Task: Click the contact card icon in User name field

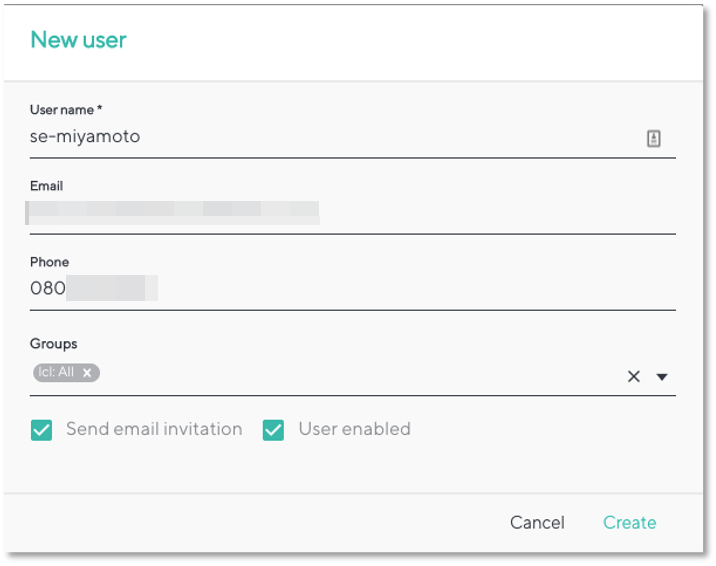Action: pos(653,138)
